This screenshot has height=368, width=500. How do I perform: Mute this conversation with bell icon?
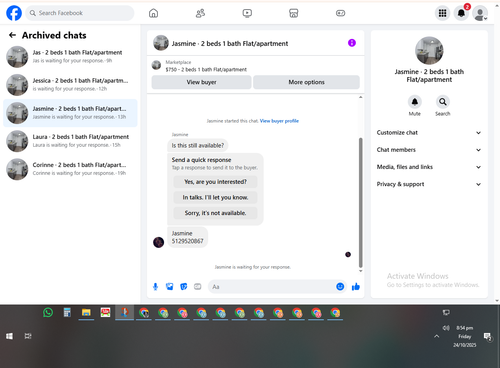tap(415, 102)
